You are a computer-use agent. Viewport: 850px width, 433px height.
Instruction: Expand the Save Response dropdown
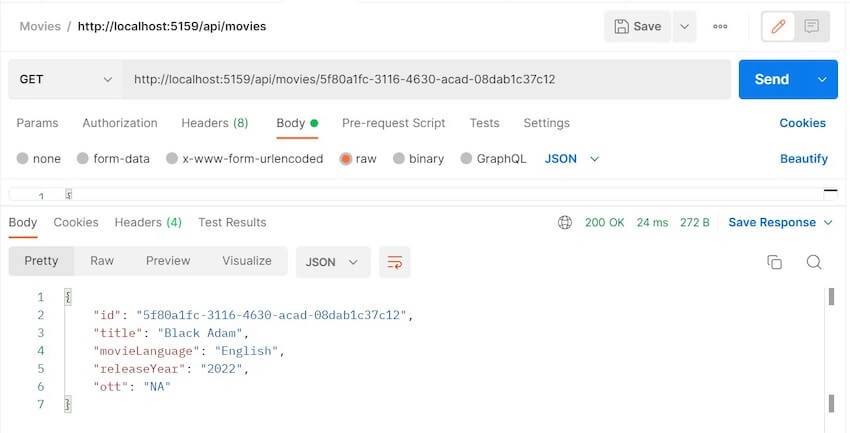(828, 223)
